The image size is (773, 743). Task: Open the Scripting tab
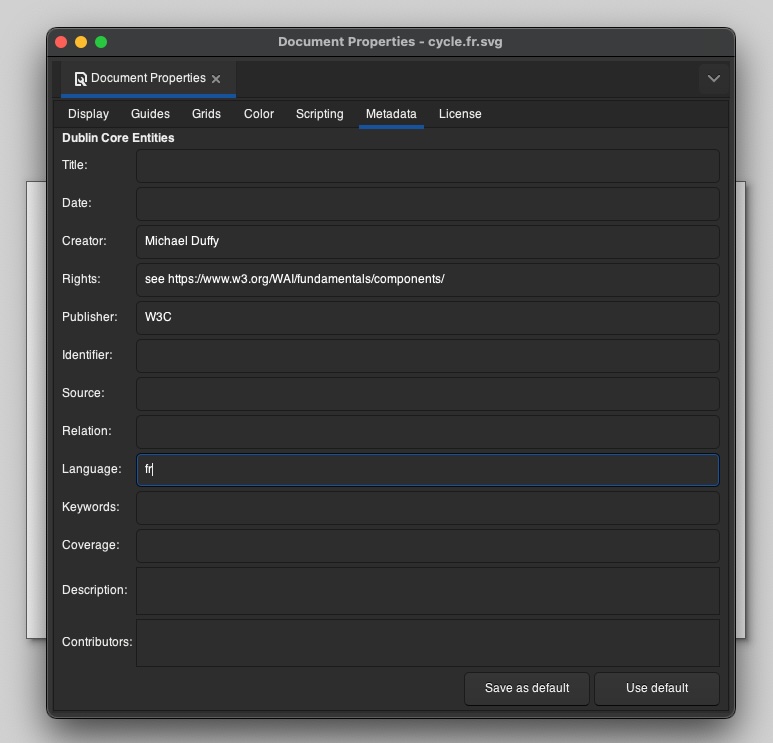(319, 114)
